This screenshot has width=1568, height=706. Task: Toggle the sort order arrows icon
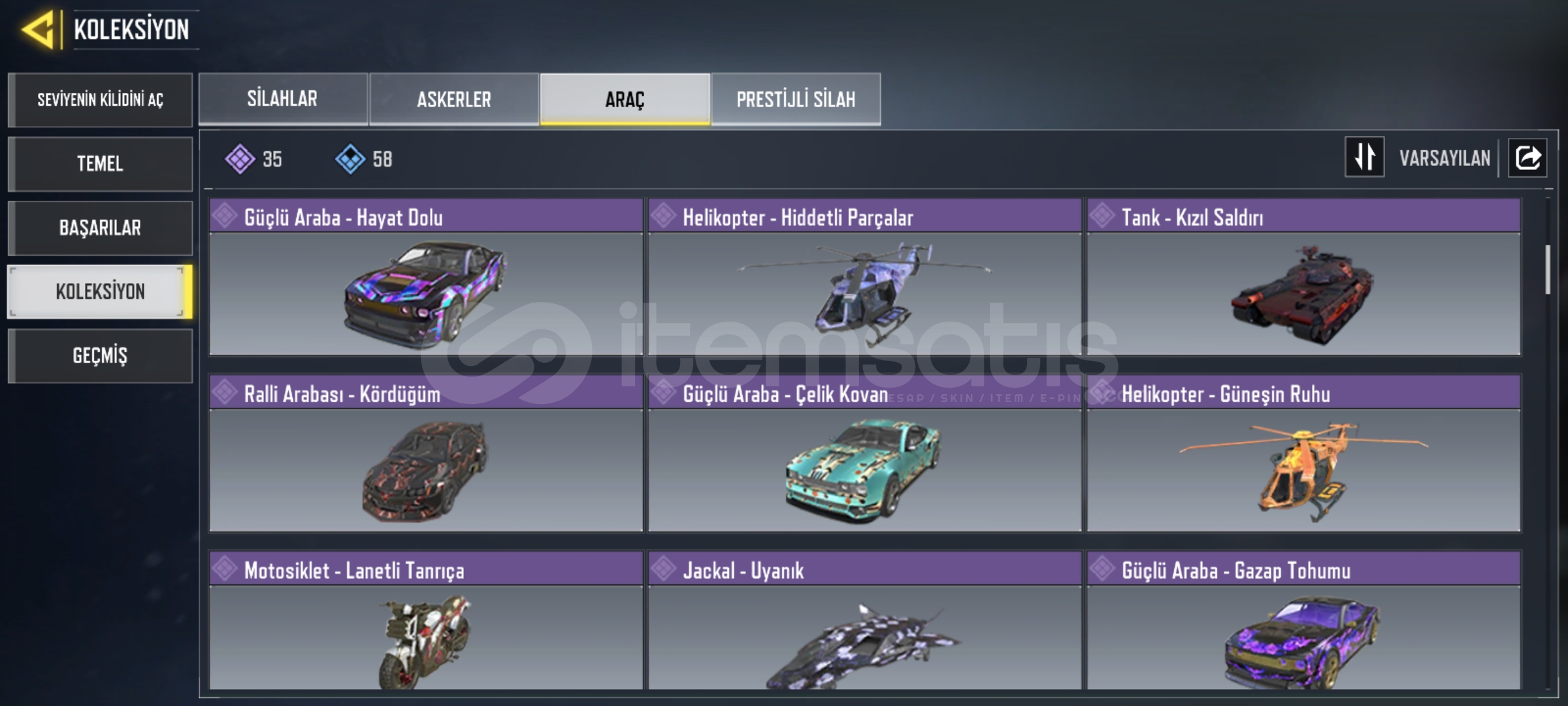[x=1364, y=157]
